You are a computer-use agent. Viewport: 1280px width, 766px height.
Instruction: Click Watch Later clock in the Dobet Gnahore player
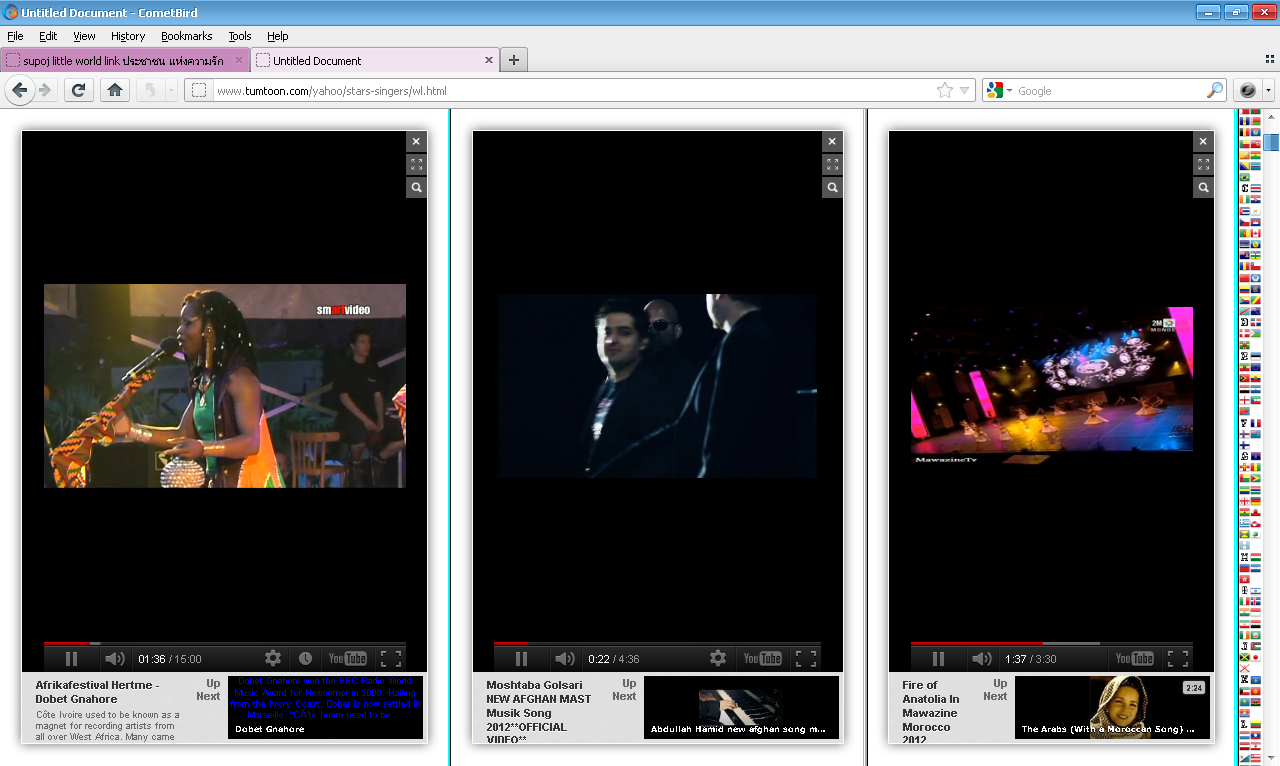coord(305,658)
